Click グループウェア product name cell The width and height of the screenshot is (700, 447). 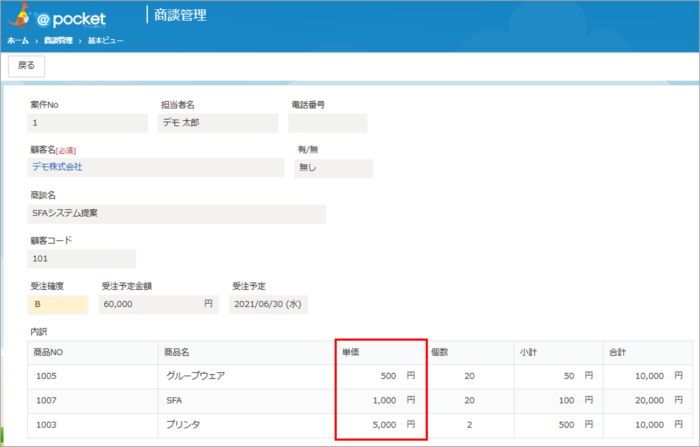(246, 376)
